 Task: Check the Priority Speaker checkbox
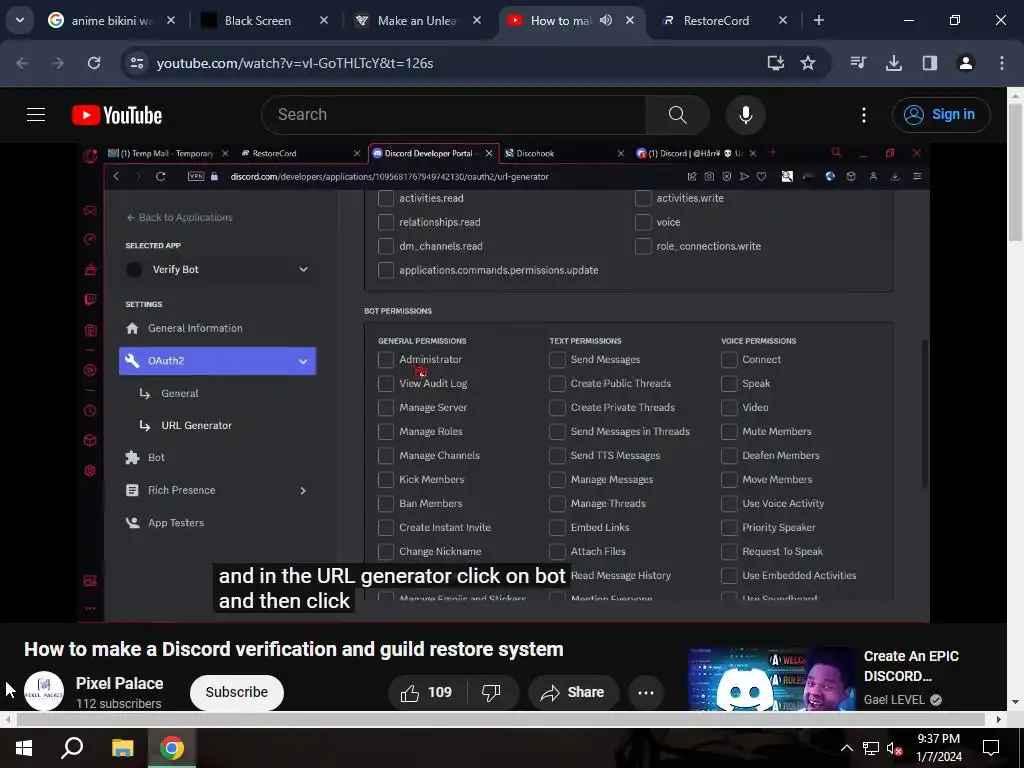tap(729, 528)
